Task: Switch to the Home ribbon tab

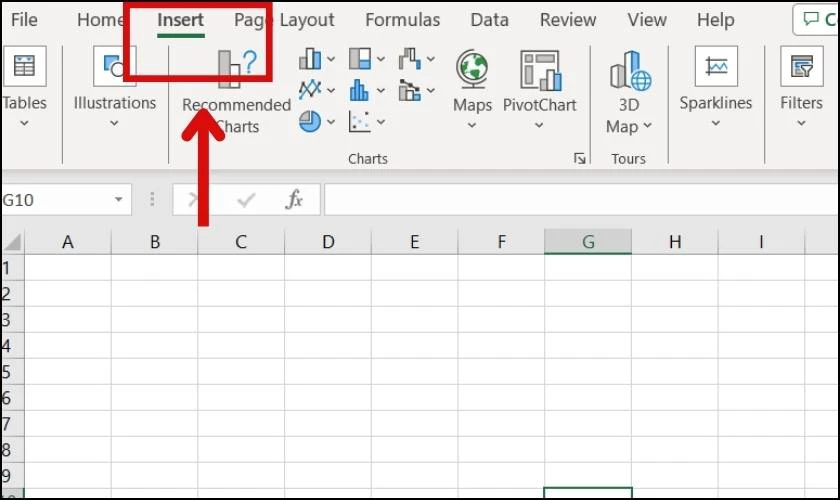Action: click(x=101, y=20)
